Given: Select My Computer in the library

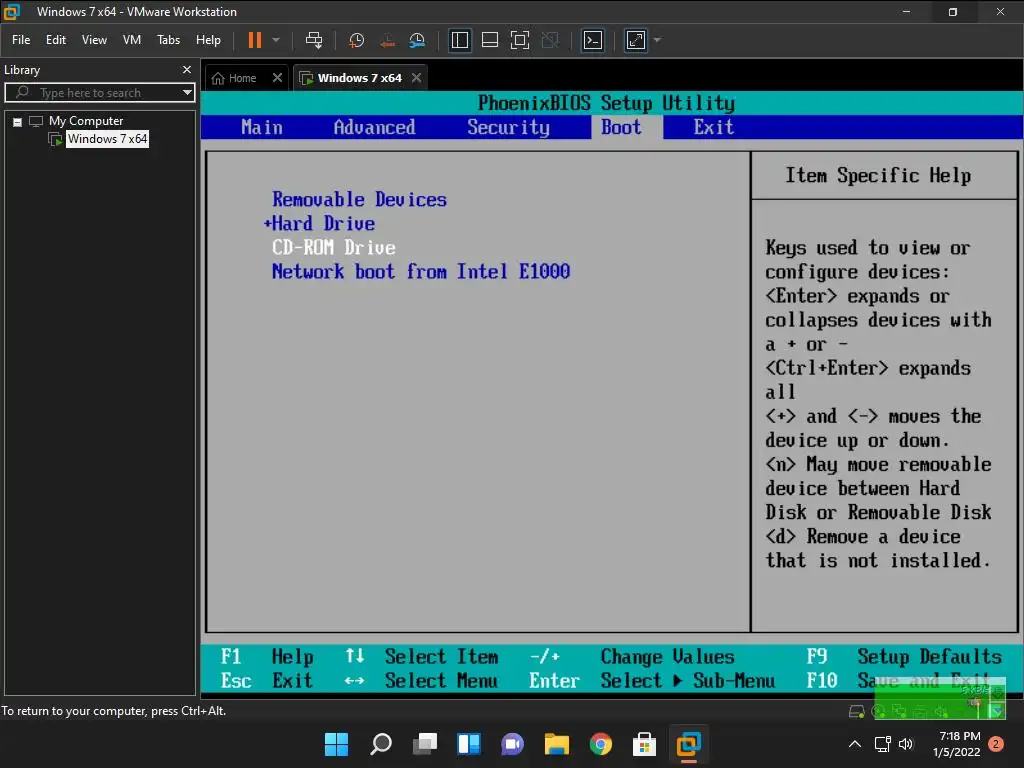Looking at the screenshot, I should click(x=86, y=121).
